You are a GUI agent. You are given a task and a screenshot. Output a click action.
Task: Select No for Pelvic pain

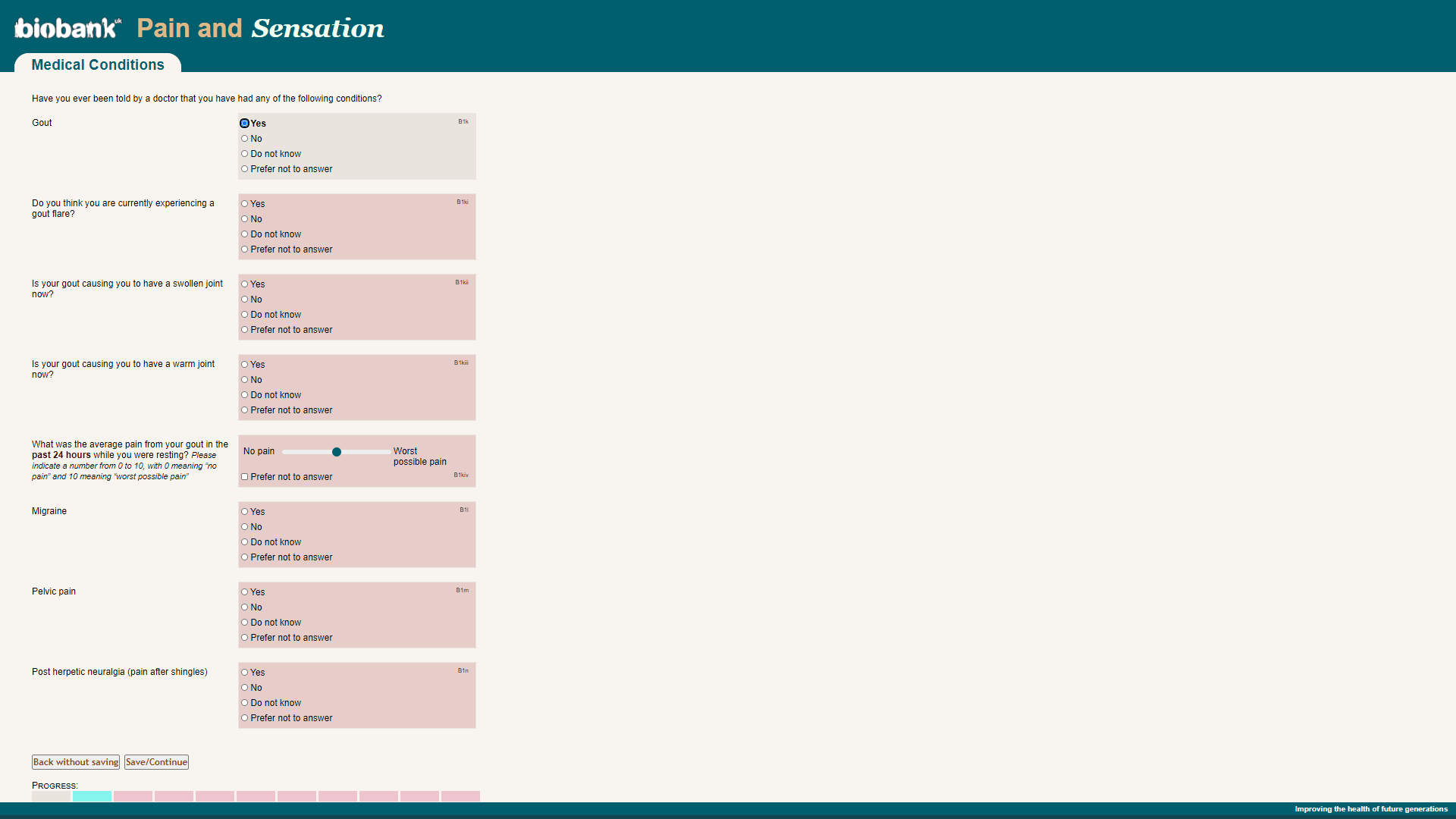click(x=245, y=607)
